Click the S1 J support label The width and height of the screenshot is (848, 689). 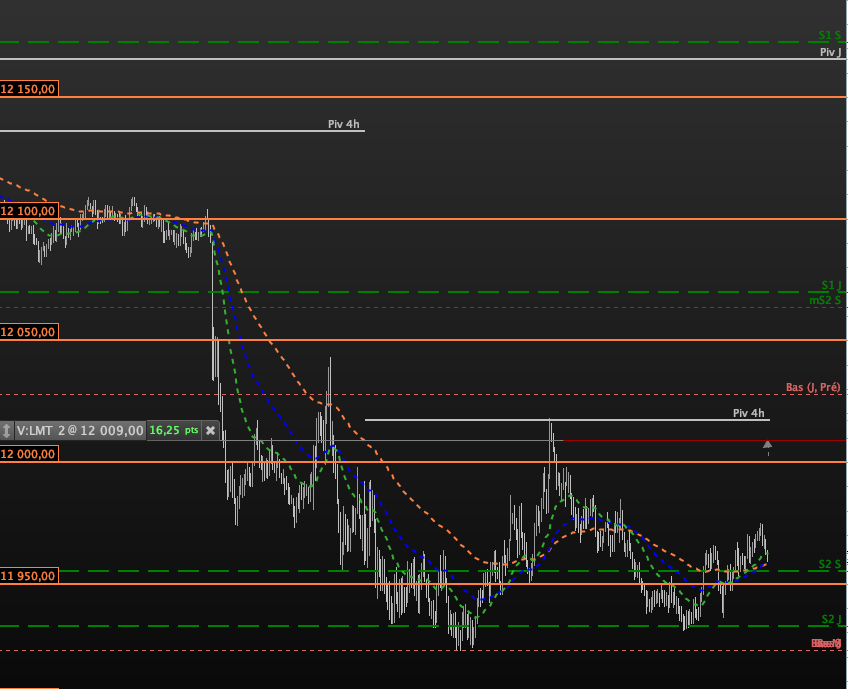(831, 285)
